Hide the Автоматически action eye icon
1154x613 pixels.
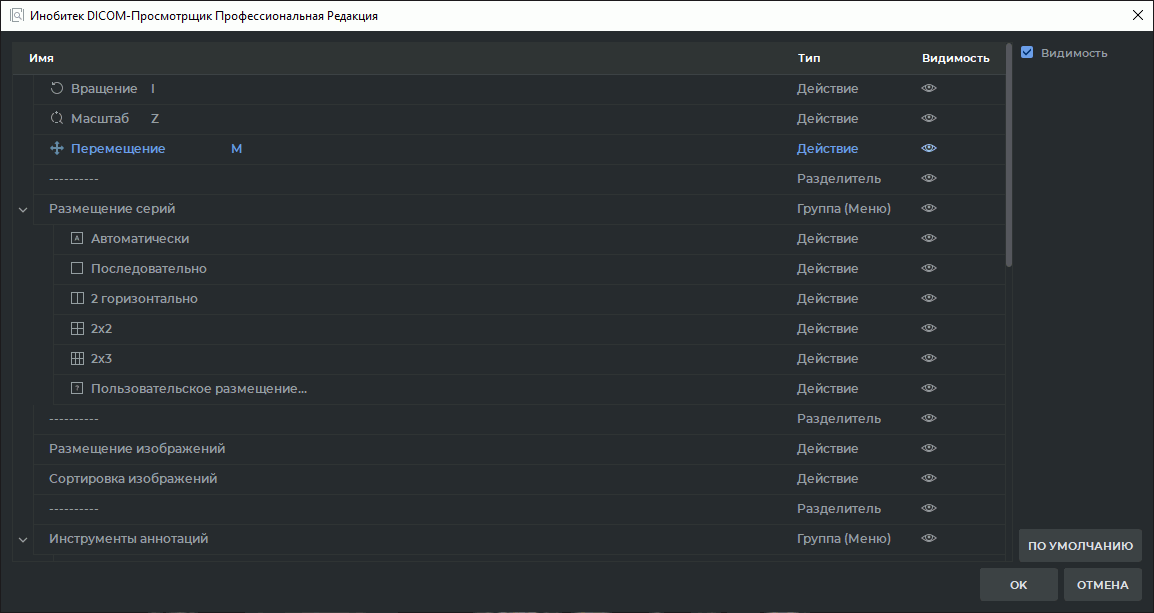coord(929,238)
